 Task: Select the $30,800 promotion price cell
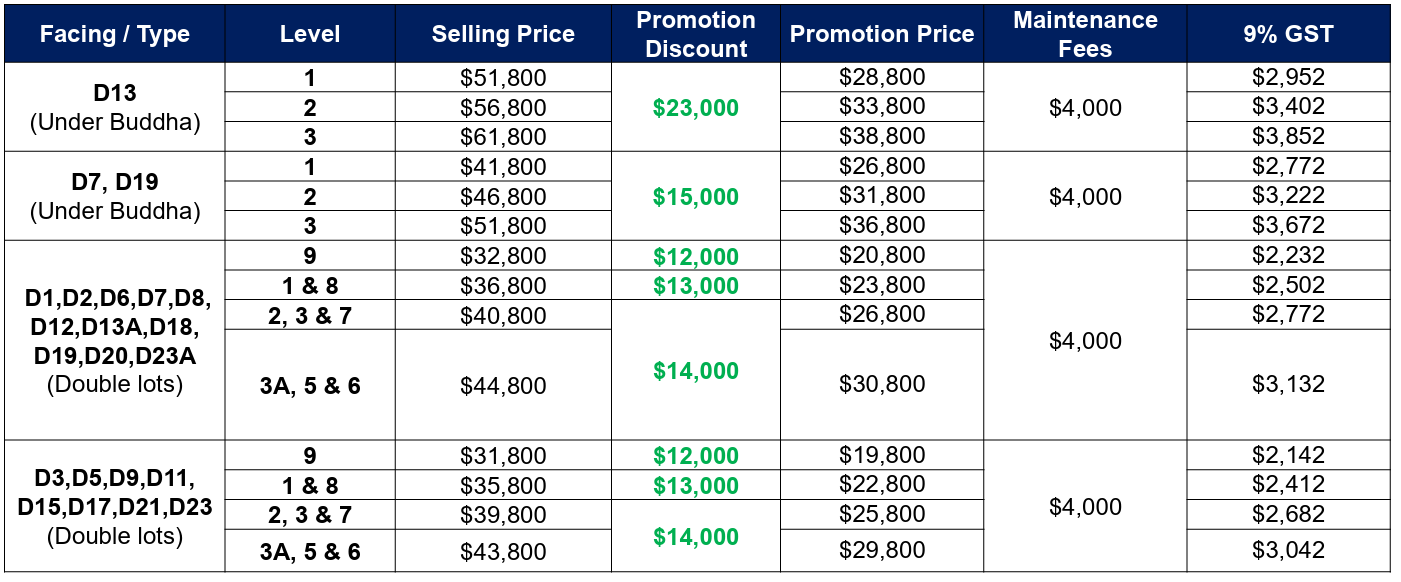pos(882,385)
